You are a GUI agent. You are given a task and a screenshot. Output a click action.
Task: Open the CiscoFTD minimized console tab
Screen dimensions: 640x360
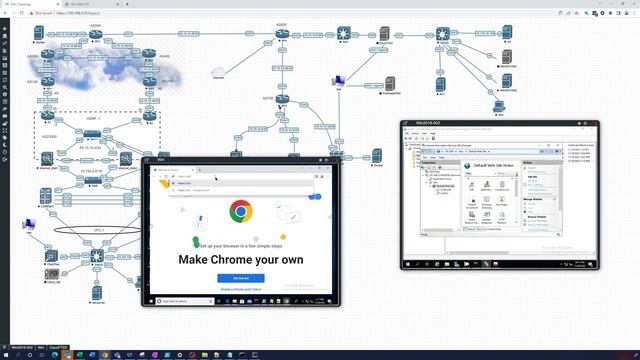click(58, 347)
